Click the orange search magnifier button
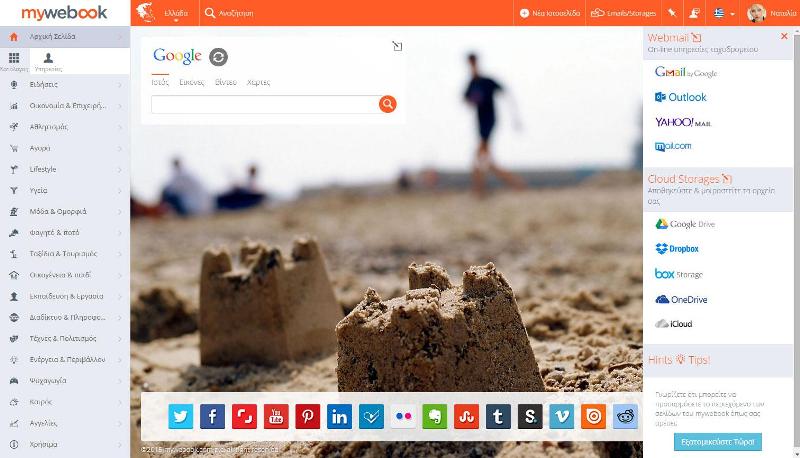 388,104
